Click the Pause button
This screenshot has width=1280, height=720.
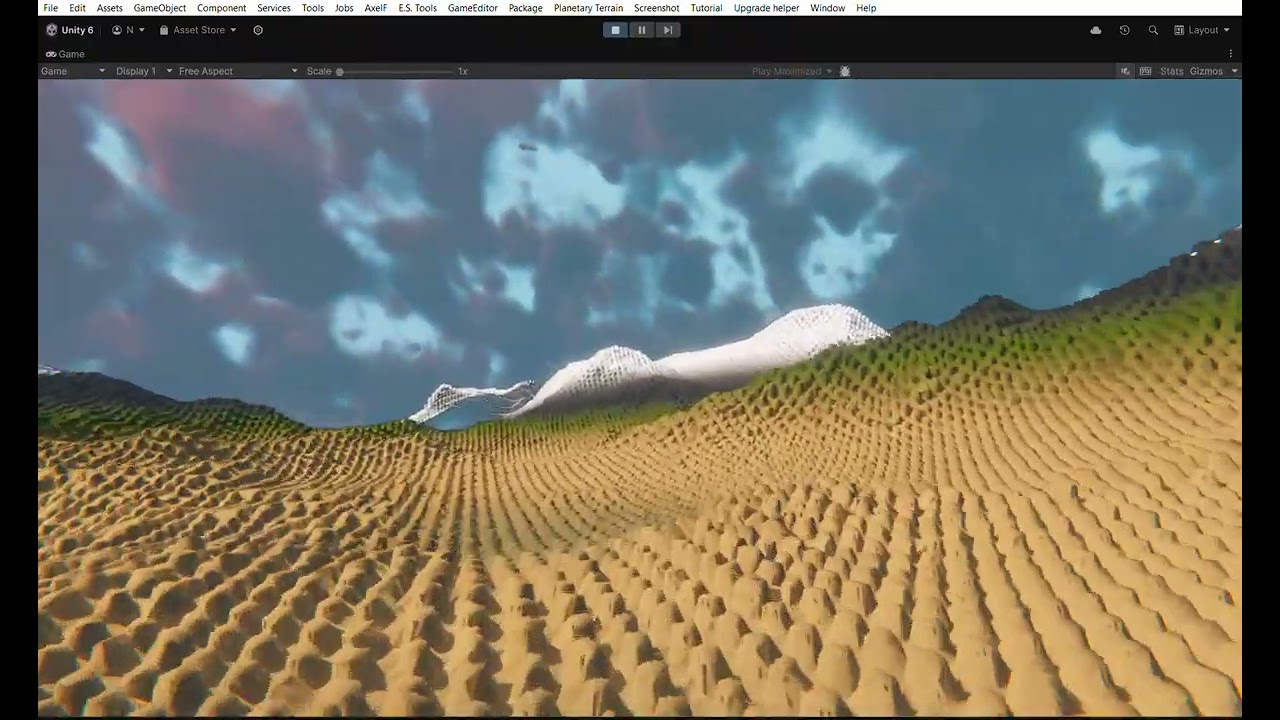[641, 30]
